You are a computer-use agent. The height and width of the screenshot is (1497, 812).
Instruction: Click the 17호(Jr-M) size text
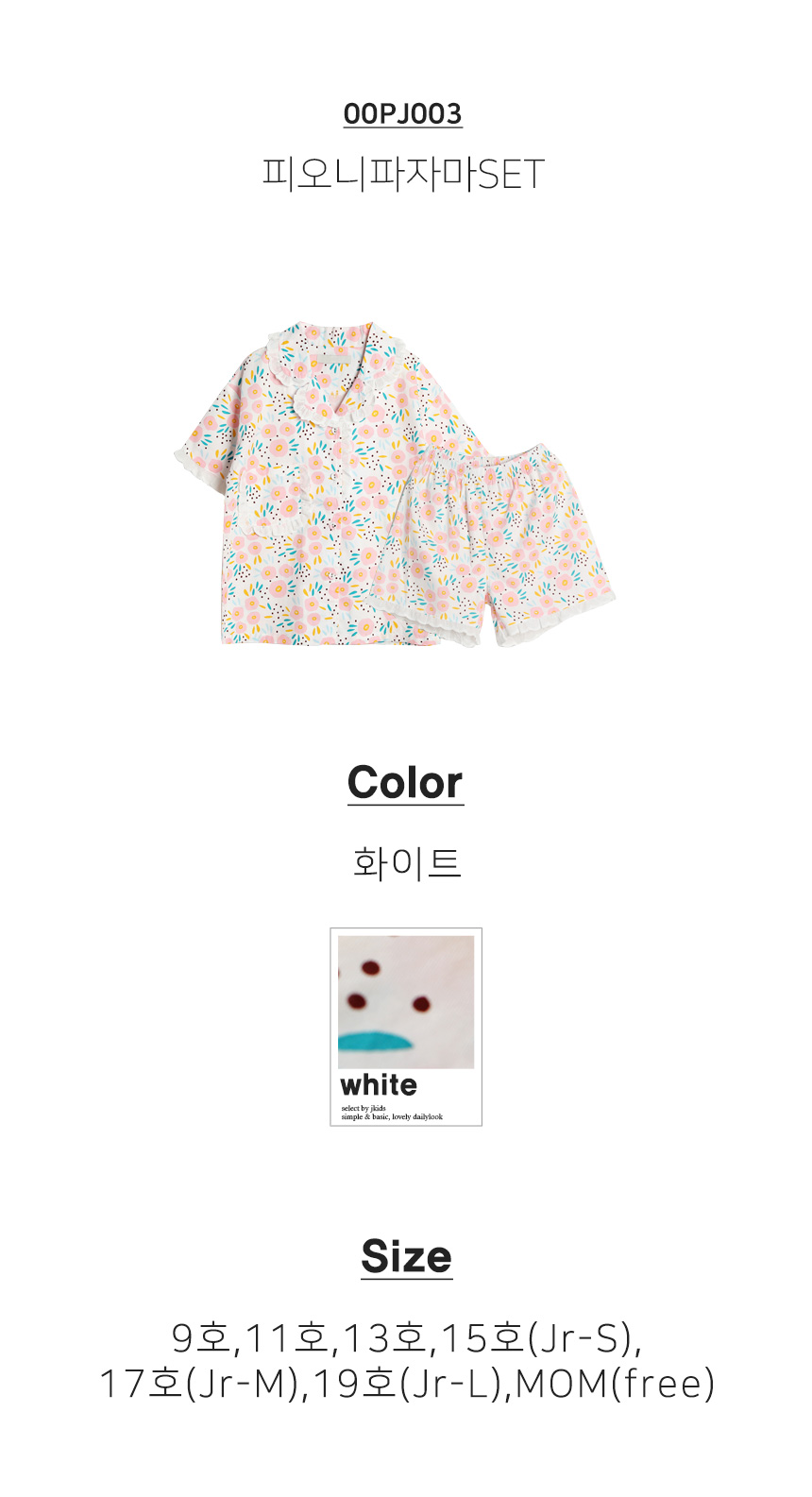click(x=199, y=1384)
